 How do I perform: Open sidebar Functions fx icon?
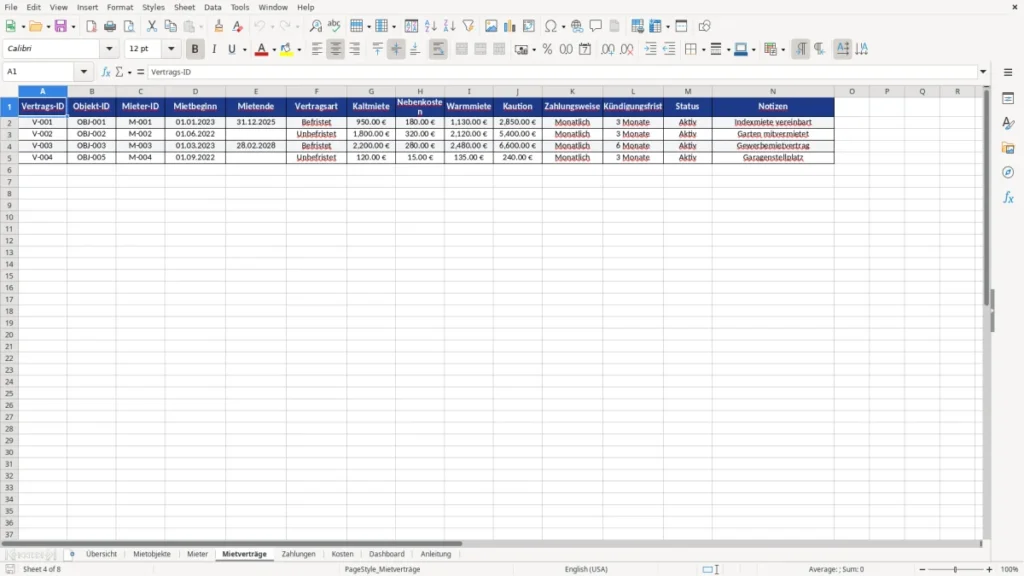(x=1008, y=197)
